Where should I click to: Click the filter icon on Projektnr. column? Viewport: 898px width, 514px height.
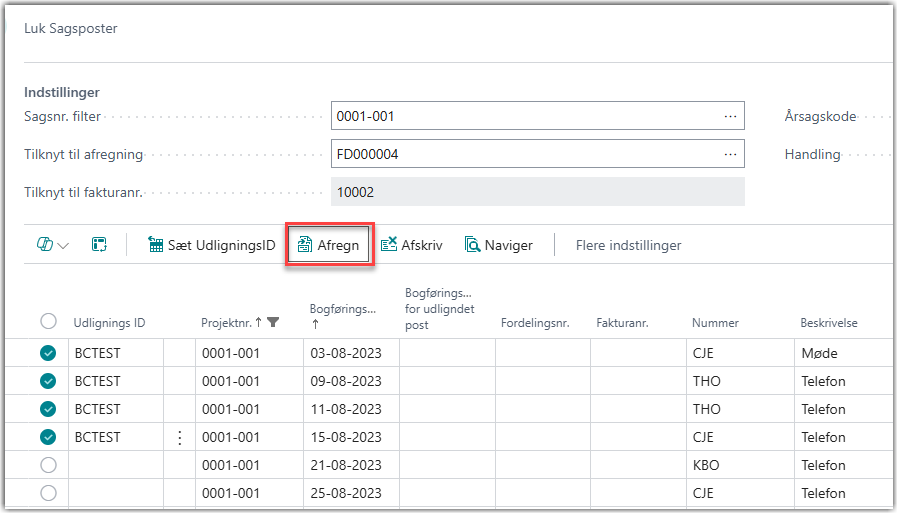(x=273, y=322)
